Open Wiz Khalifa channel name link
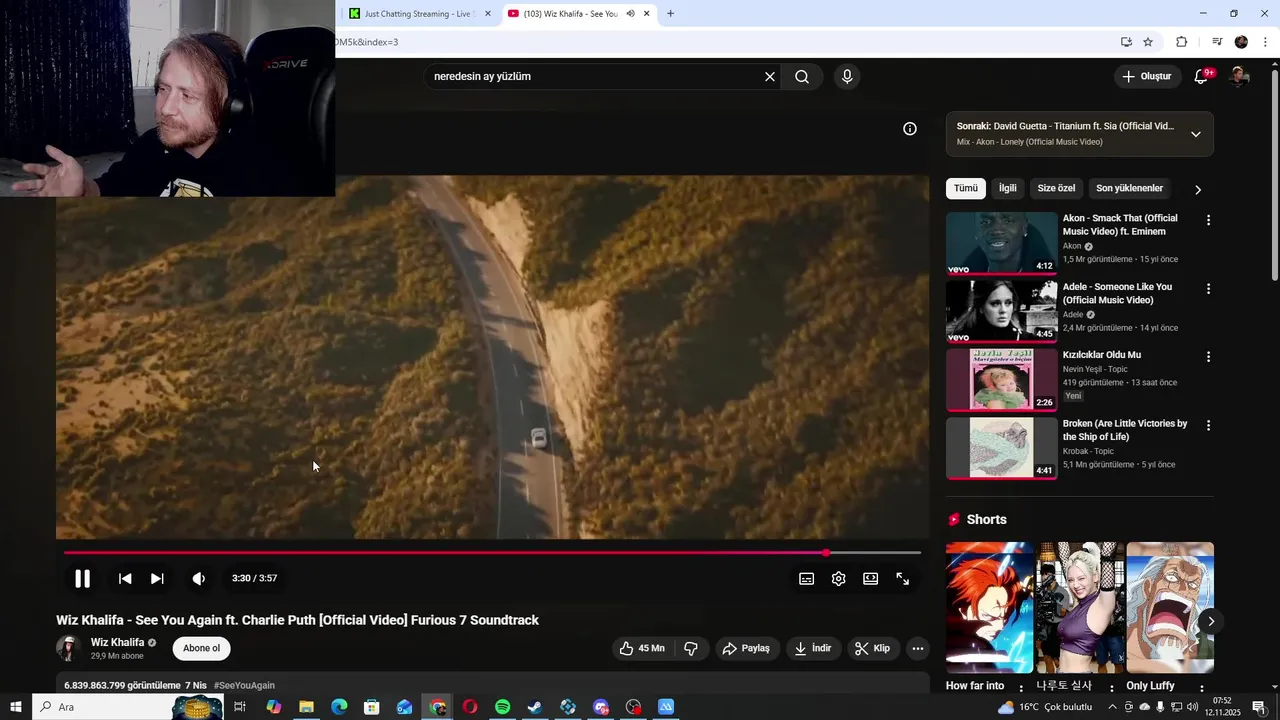Screen dimensions: 1280x720 click(117, 642)
